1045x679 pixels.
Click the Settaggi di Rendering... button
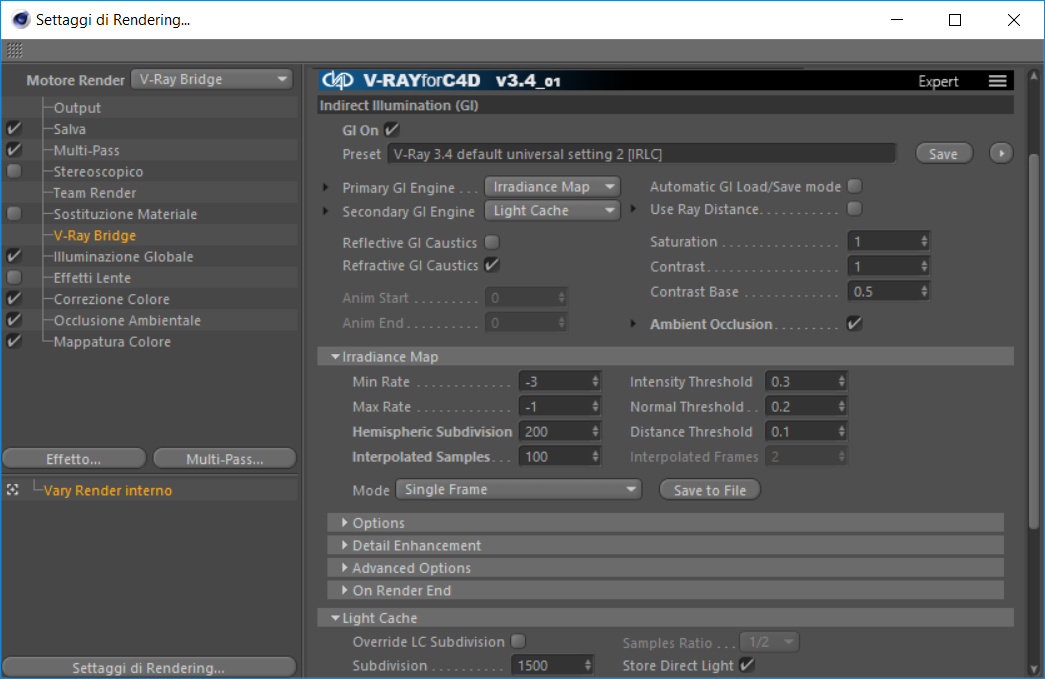(149, 667)
